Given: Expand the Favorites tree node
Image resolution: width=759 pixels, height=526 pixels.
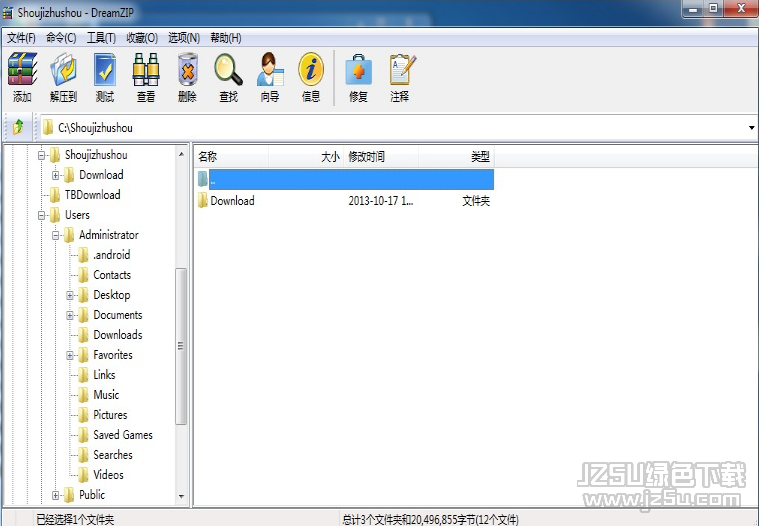Looking at the screenshot, I should 70,355.
